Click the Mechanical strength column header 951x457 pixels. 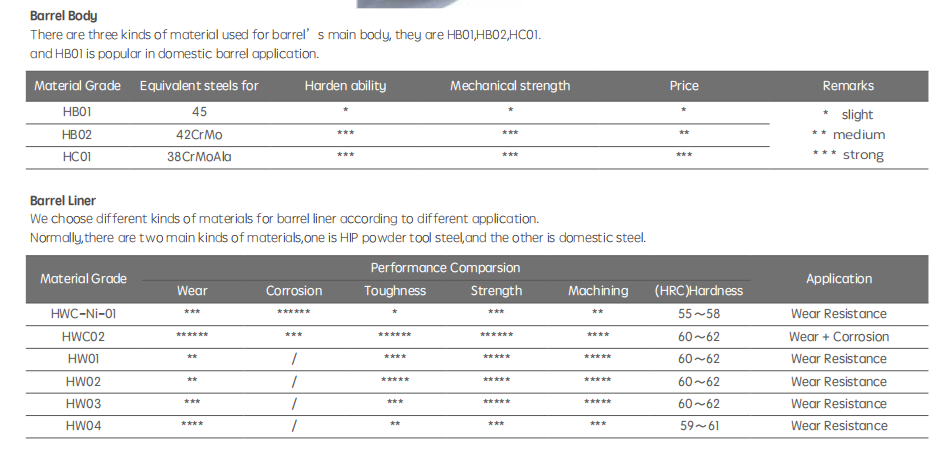[x=510, y=86]
